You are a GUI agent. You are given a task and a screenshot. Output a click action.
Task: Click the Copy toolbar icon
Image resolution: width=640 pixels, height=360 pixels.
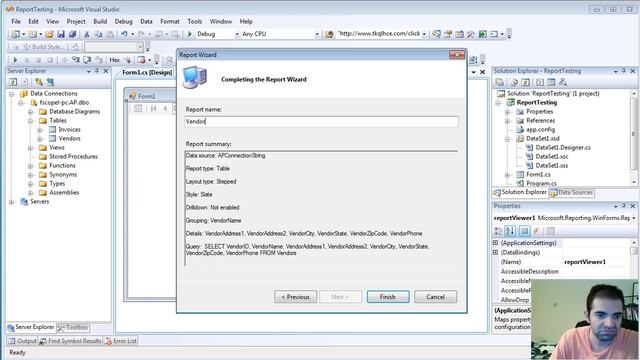point(98,34)
